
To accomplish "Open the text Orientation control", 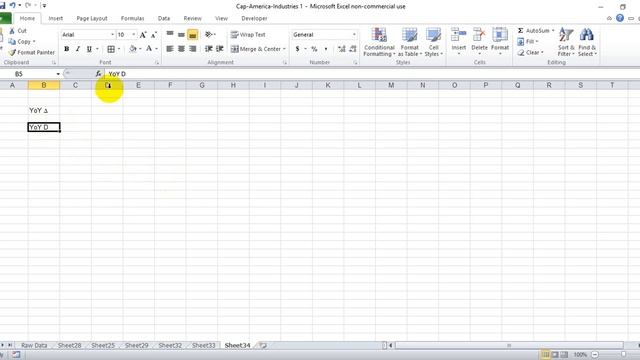I will [x=210, y=35].
